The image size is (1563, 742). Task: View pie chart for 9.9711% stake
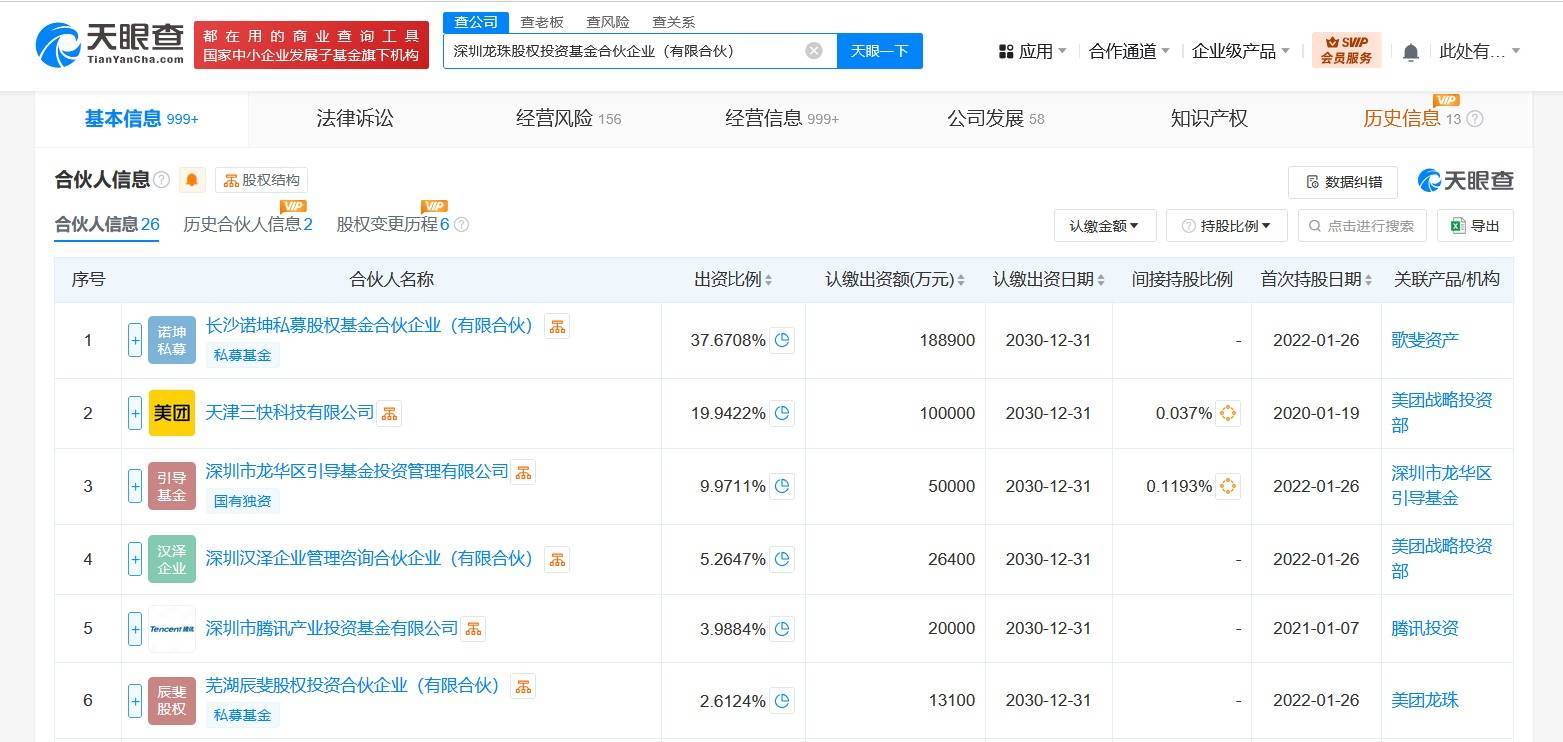pyautogui.click(x=783, y=486)
